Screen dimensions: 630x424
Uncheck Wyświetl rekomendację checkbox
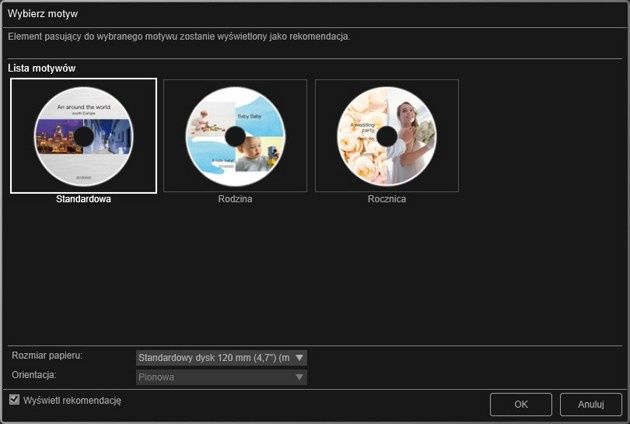14,399
